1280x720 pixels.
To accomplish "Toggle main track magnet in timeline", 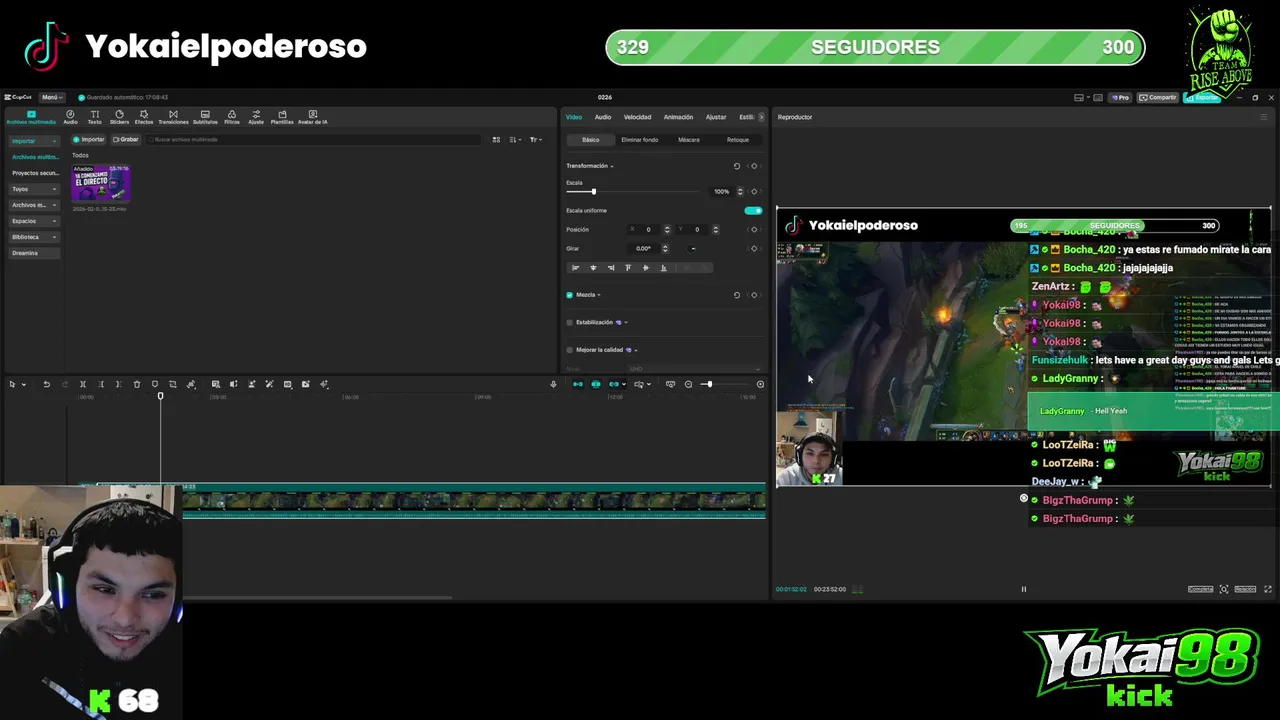I will [x=577, y=384].
